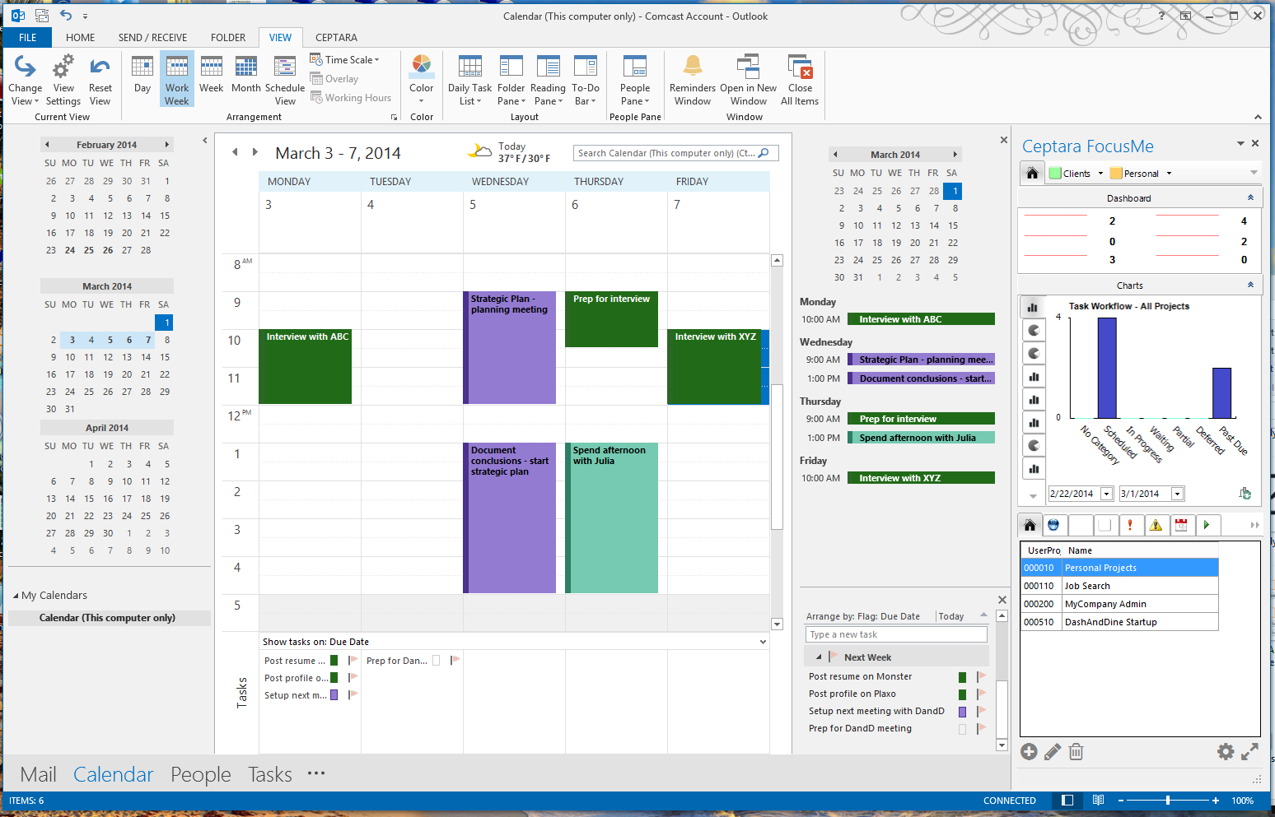Open the SEND / RECEIVE tab
The image size is (1275, 817).
(x=153, y=38)
